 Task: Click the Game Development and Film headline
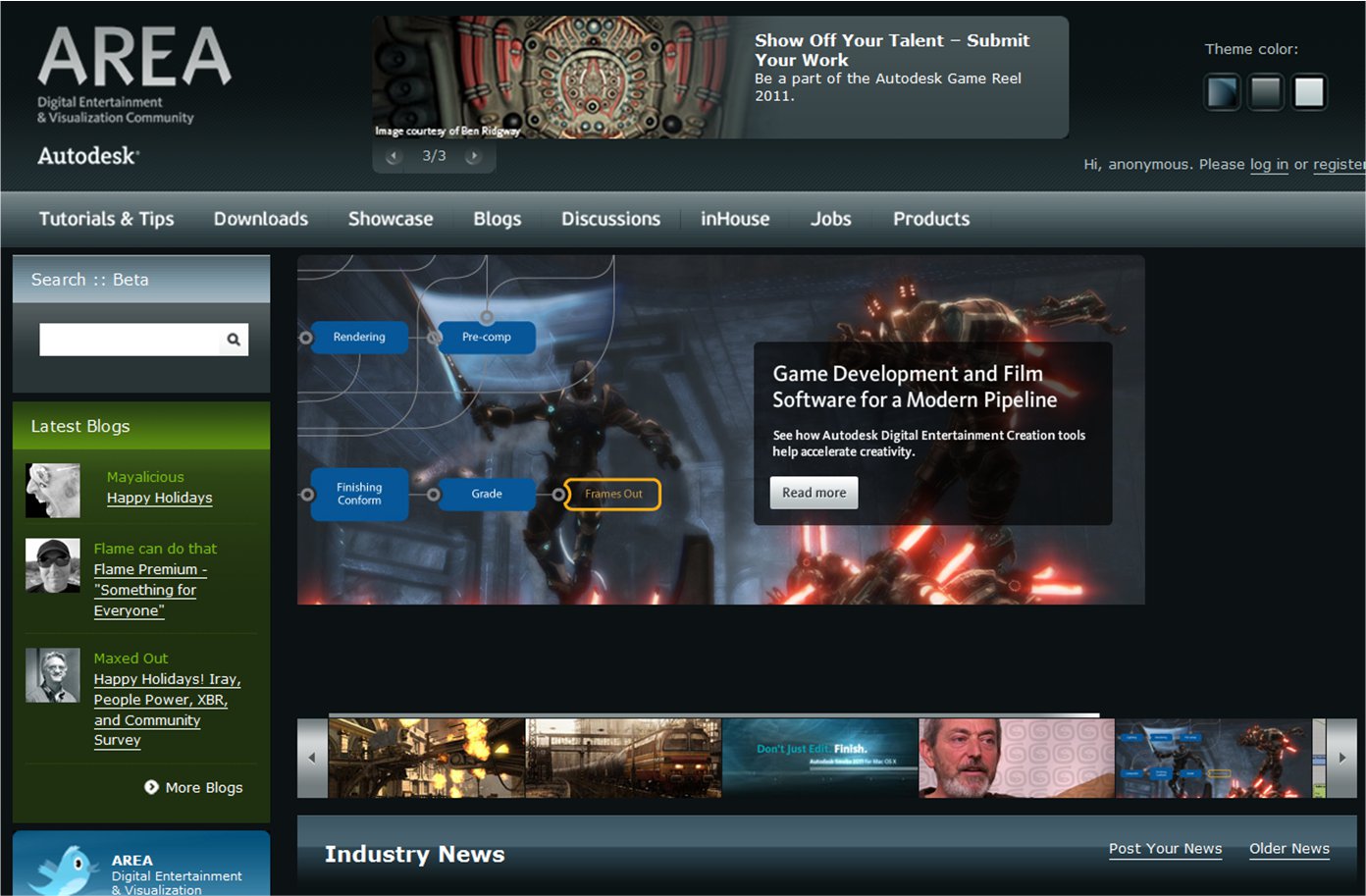915,387
